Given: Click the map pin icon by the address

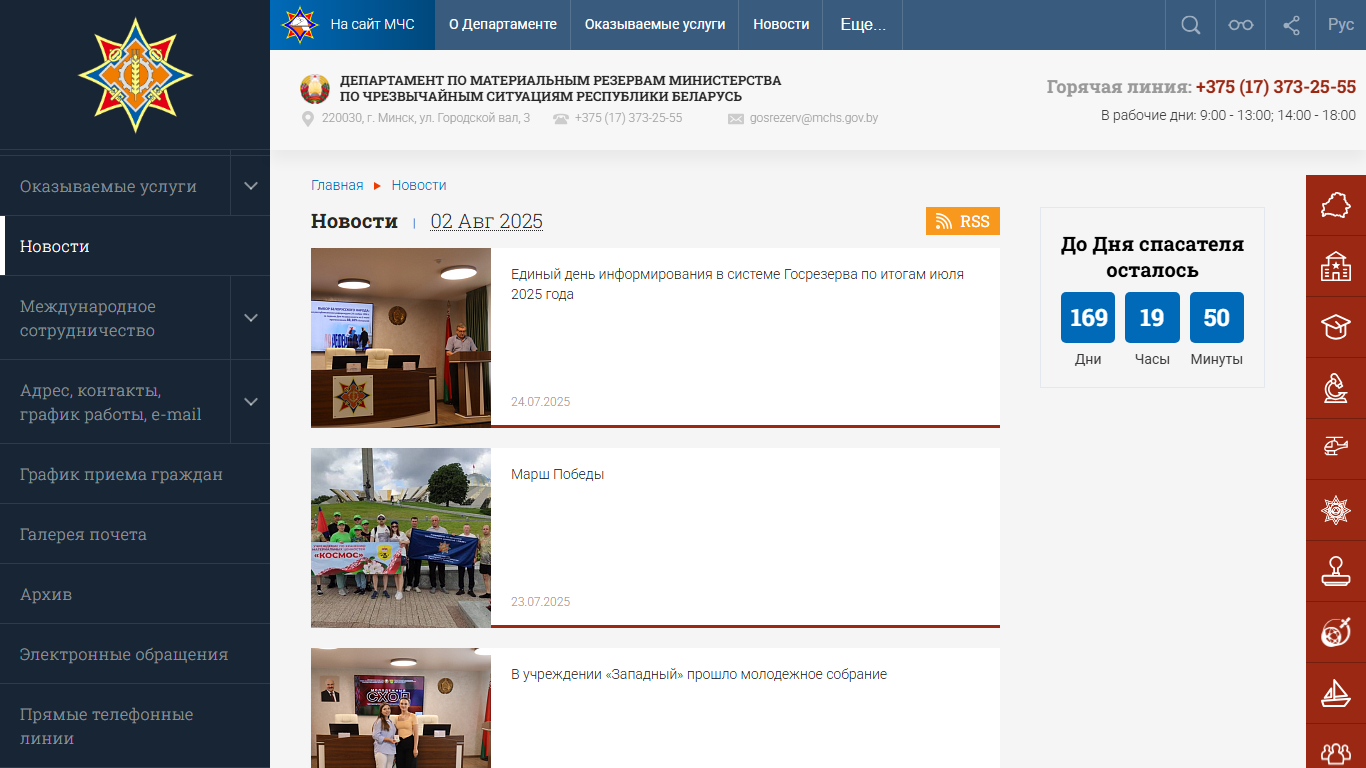Looking at the screenshot, I should 308,119.
